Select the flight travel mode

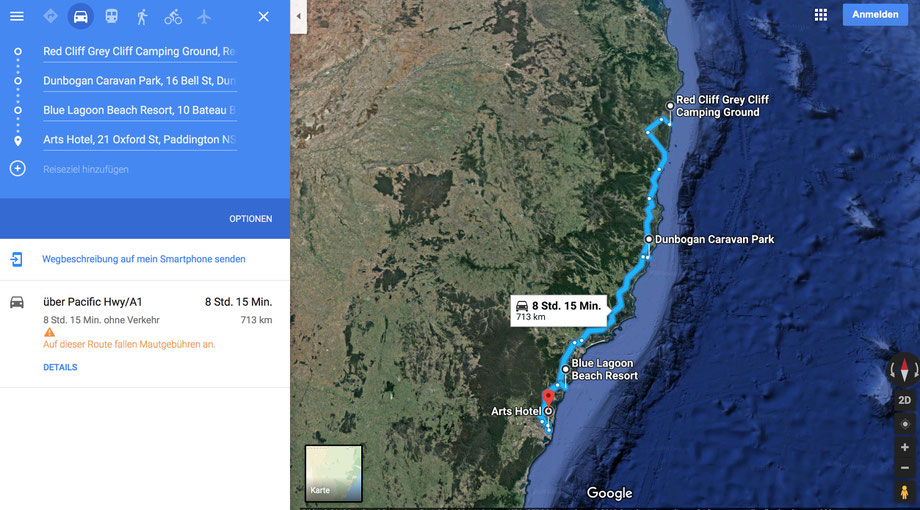pyautogui.click(x=204, y=16)
